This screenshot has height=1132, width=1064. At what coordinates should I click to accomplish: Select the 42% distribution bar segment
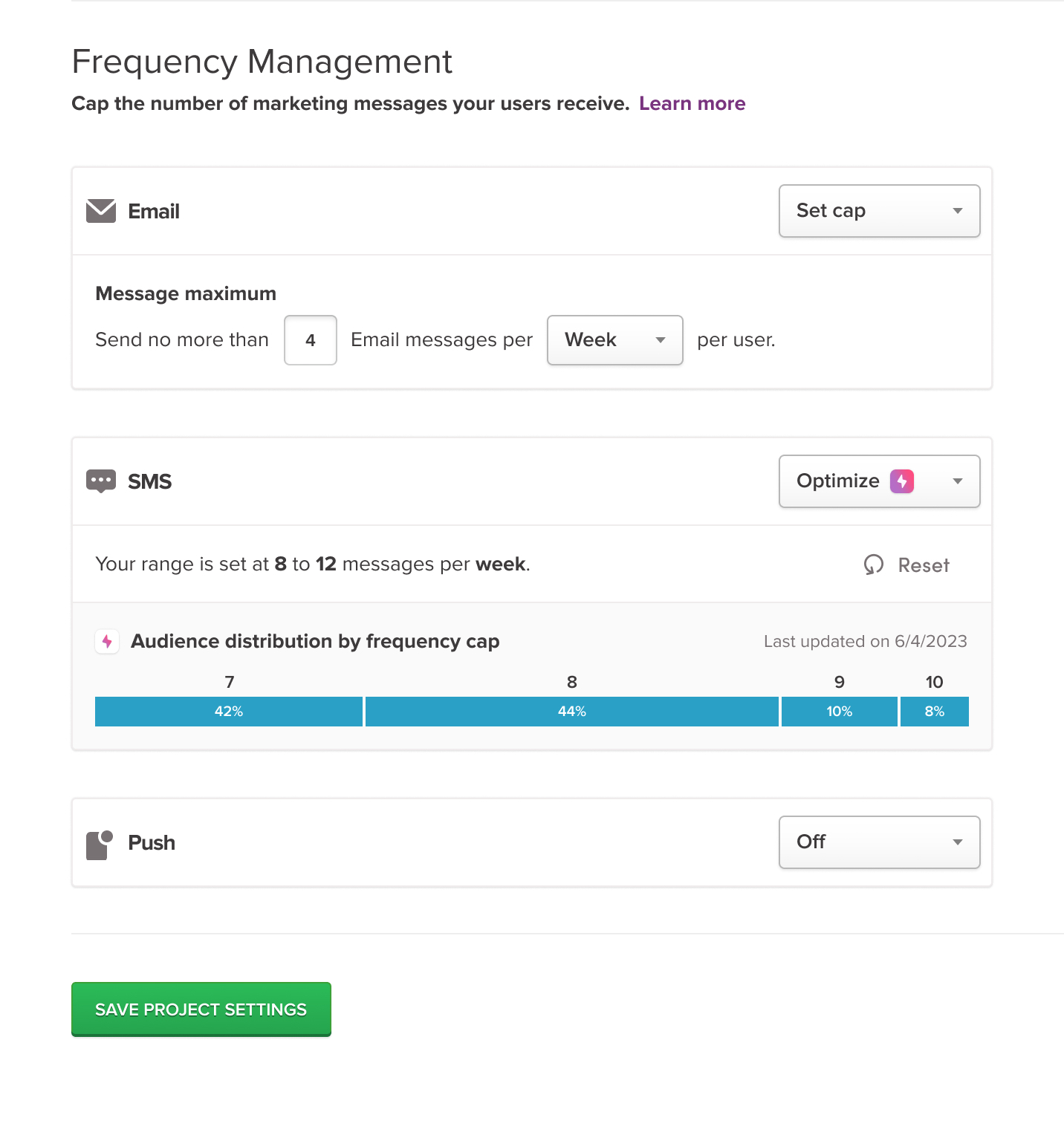[229, 712]
